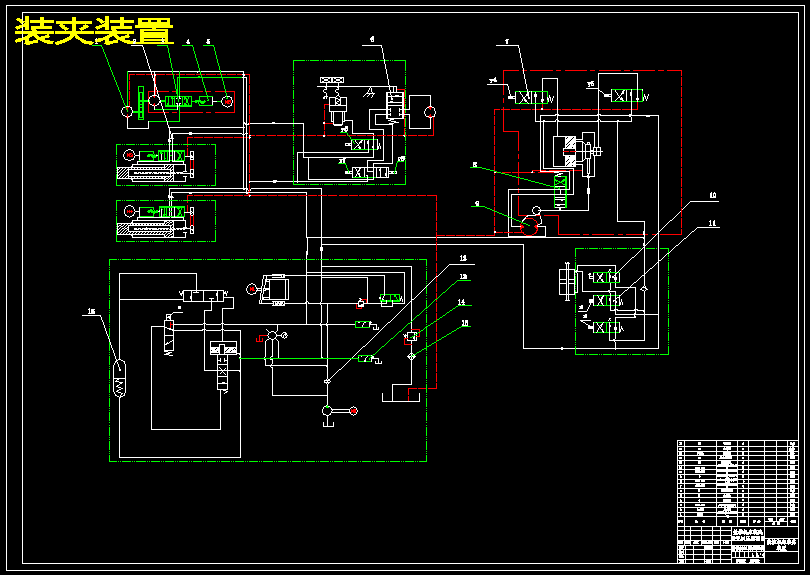Select the hatched piston cylinder in the pump block
Viewport: 810px width, 575px height.
click(x=225, y=349)
